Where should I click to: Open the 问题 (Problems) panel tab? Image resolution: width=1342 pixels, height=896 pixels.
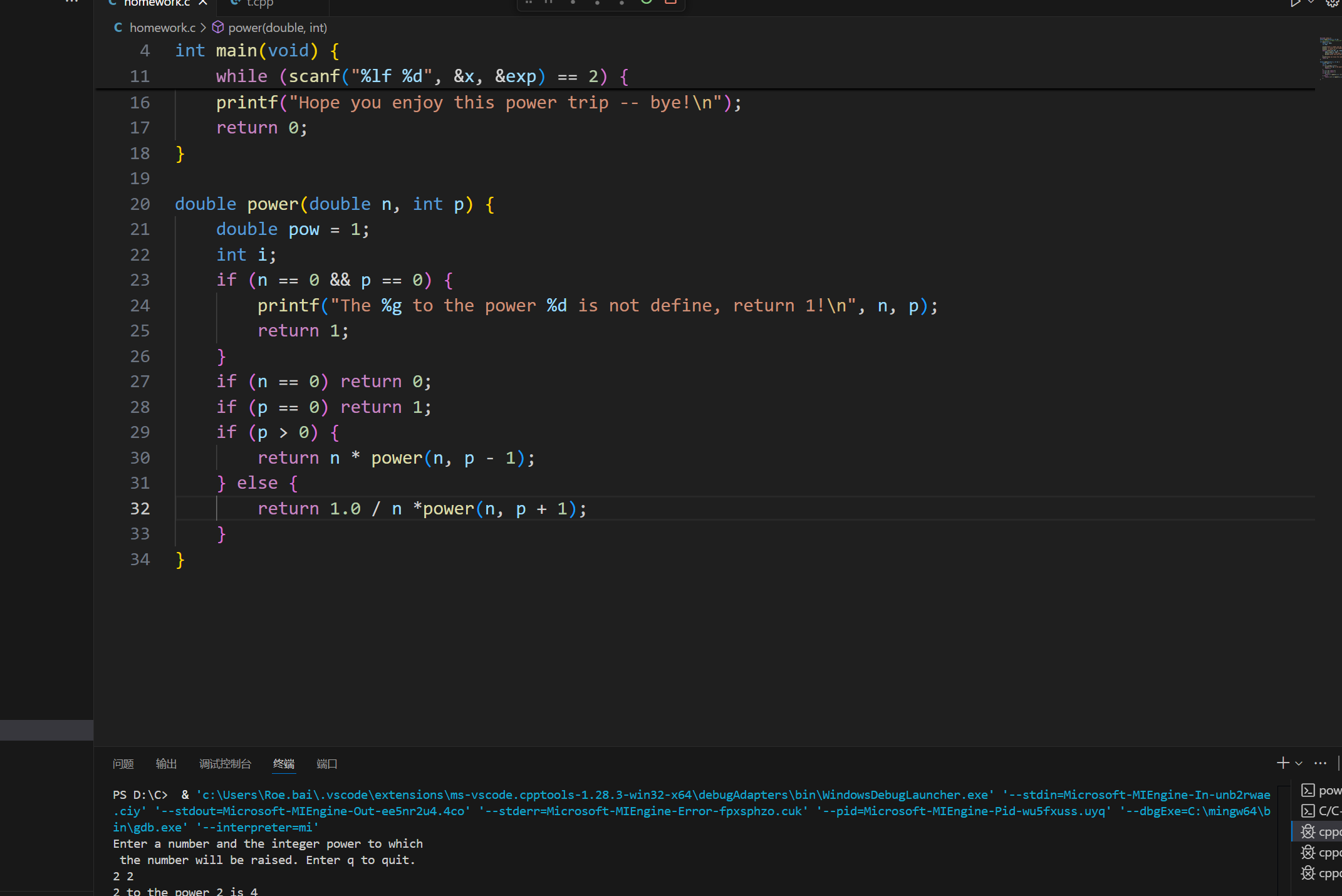(123, 764)
